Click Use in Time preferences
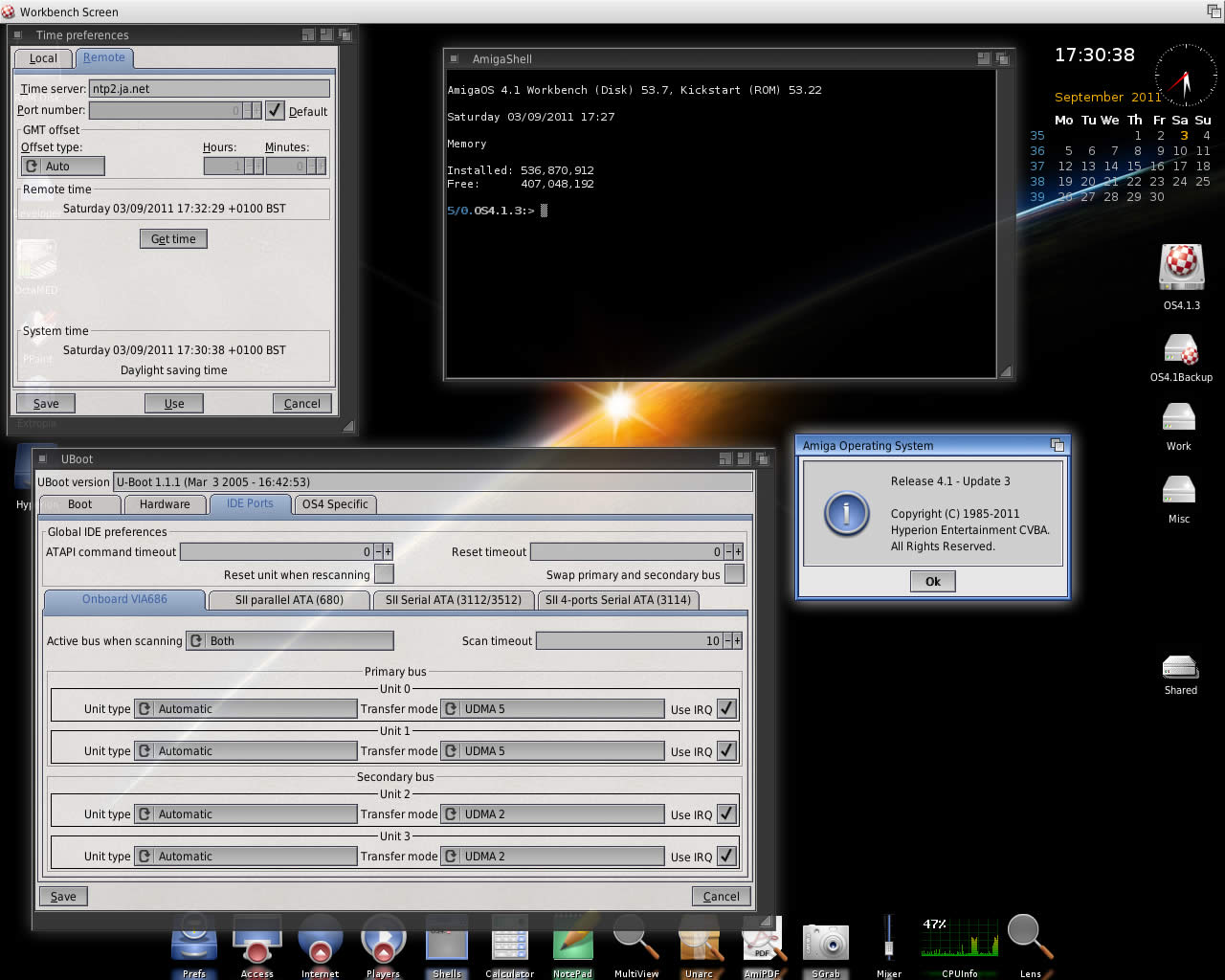1225x980 pixels. pos(174,404)
